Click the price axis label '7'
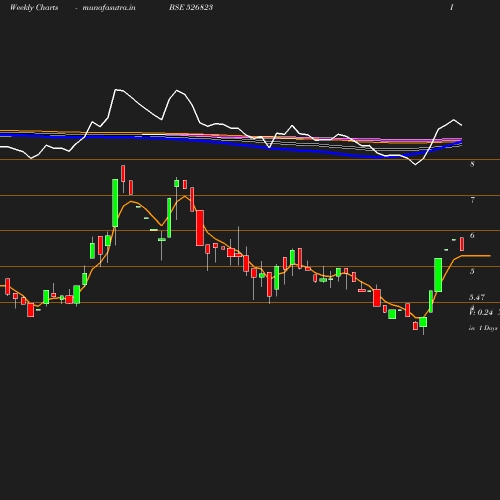 pos(472,200)
